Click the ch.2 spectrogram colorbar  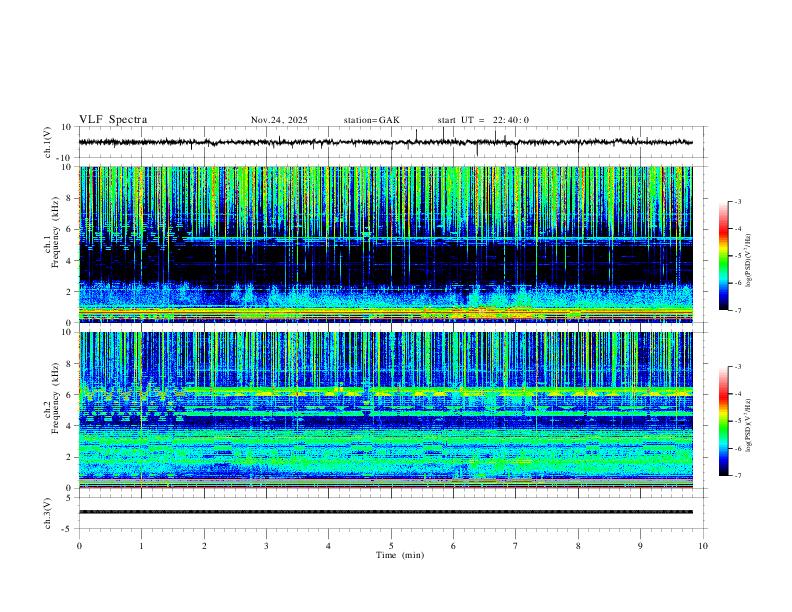click(x=723, y=421)
